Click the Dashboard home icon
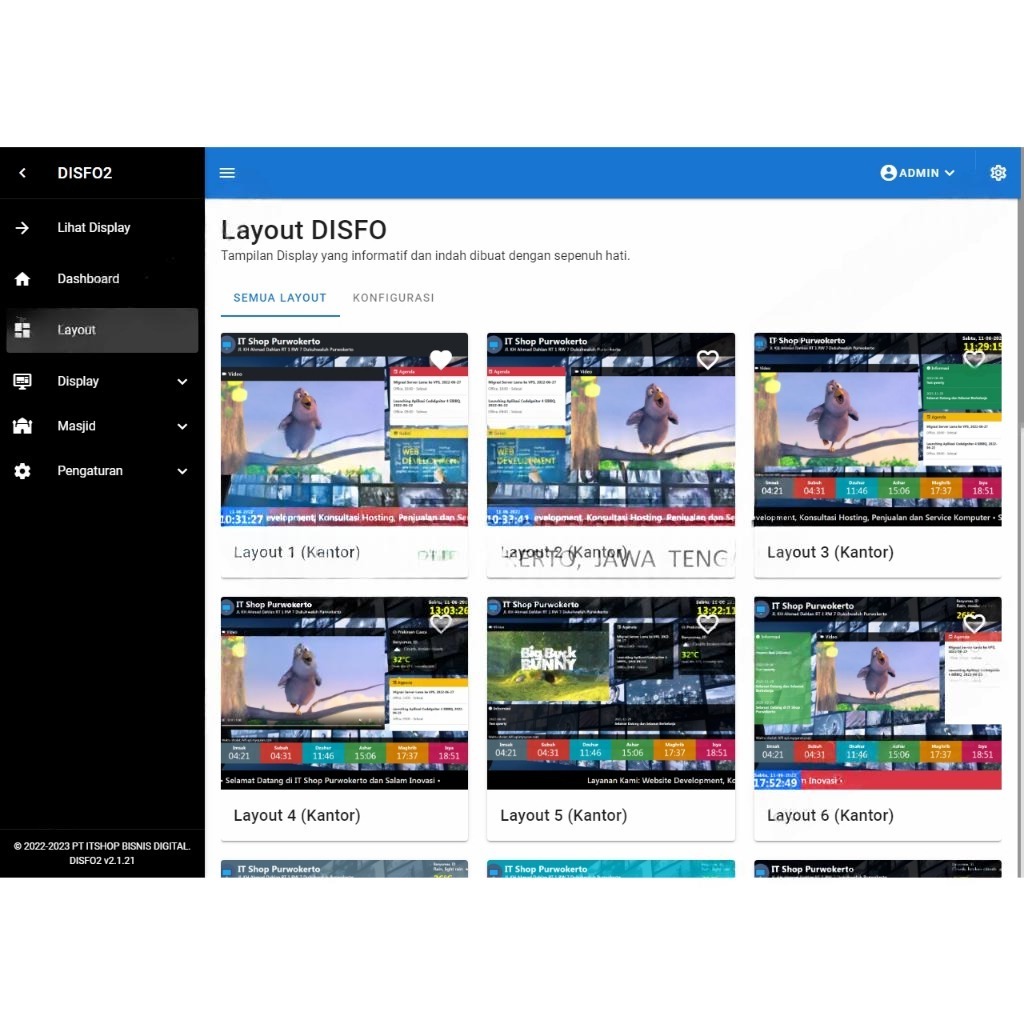1024x1024 pixels. pos(22,279)
